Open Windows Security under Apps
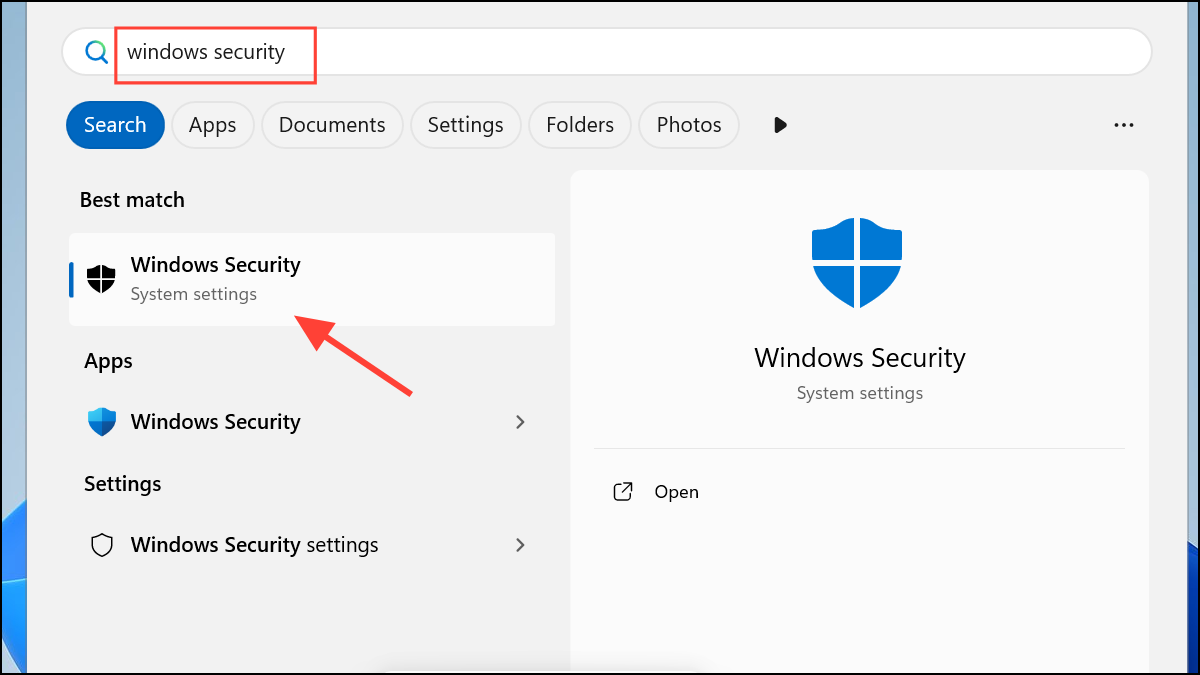 point(312,422)
